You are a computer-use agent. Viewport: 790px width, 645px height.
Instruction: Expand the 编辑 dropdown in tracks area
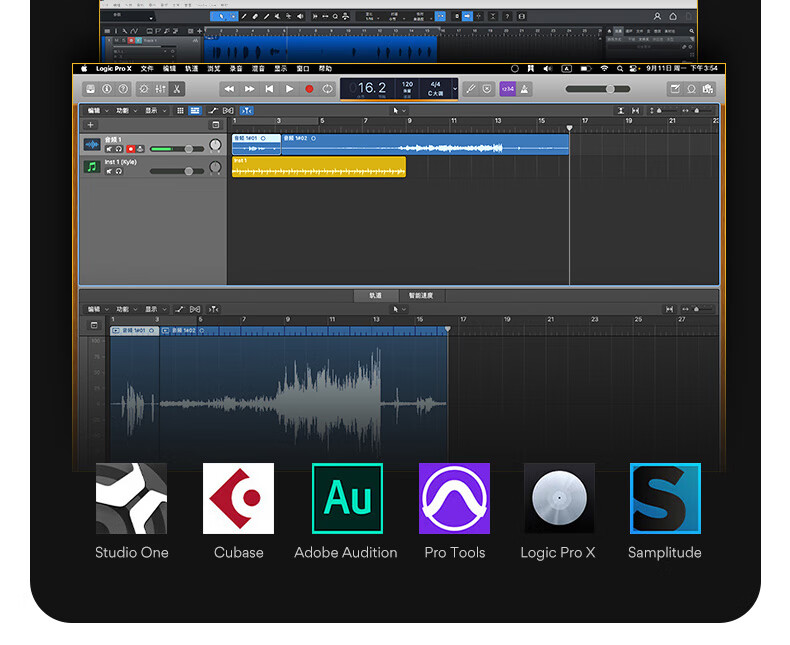[x=95, y=110]
